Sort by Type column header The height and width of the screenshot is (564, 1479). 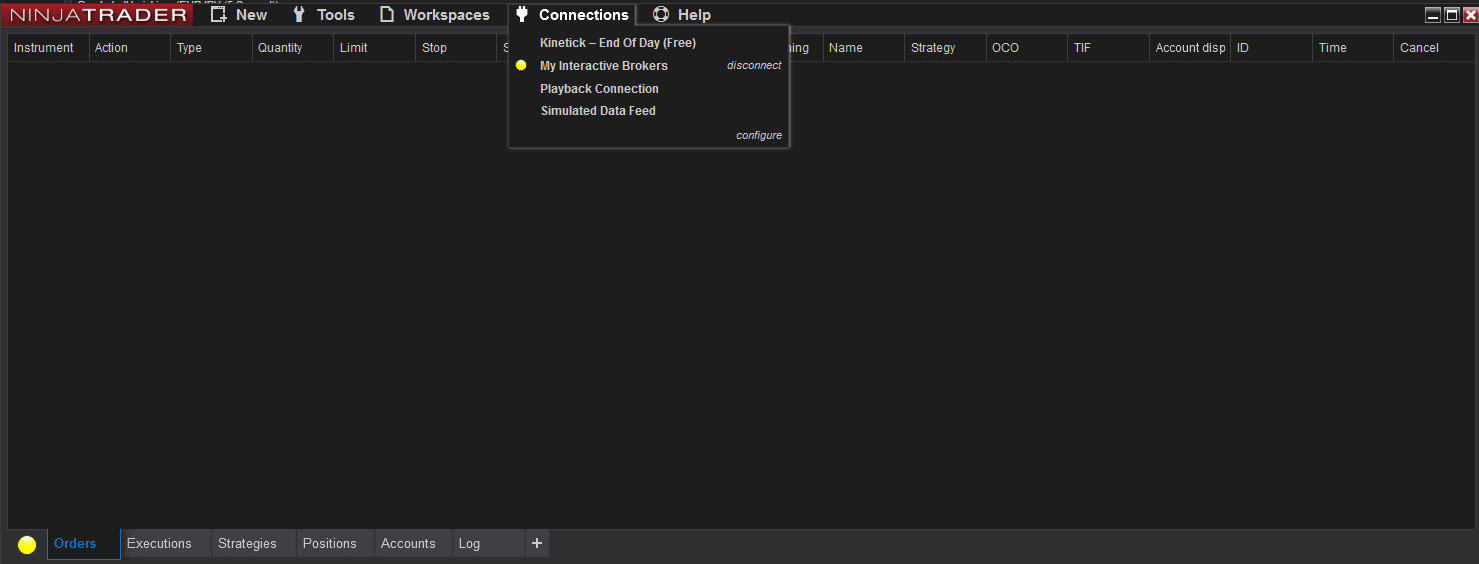[x=211, y=47]
